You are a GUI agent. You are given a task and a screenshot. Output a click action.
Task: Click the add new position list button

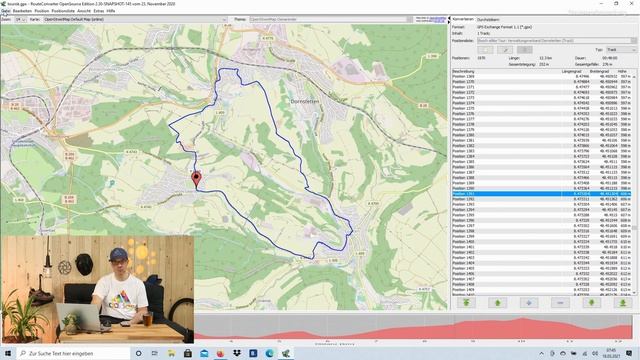pos(485,50)
